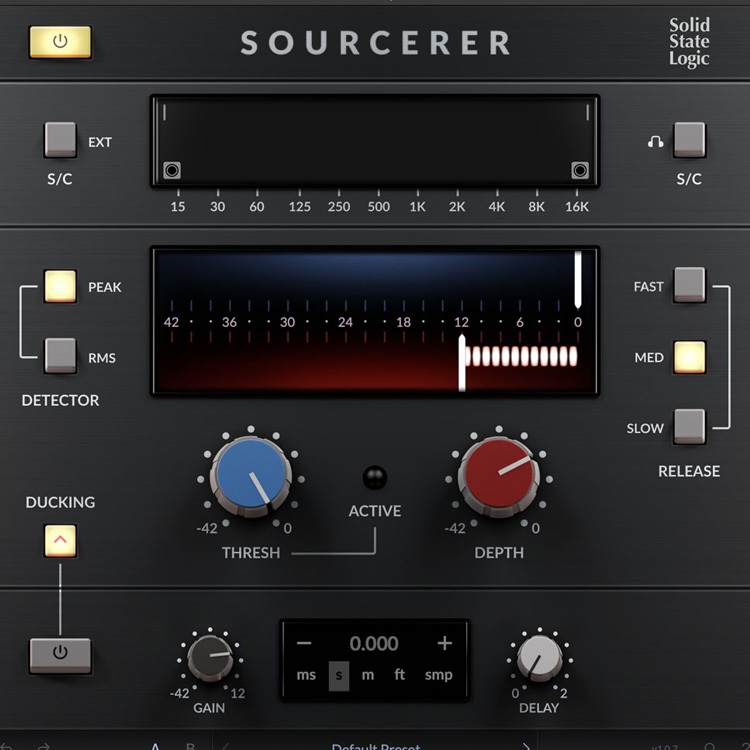Screen dimensions: 750x750
Task: Click the minus icon in the delay display
Action: click(304, 644)
